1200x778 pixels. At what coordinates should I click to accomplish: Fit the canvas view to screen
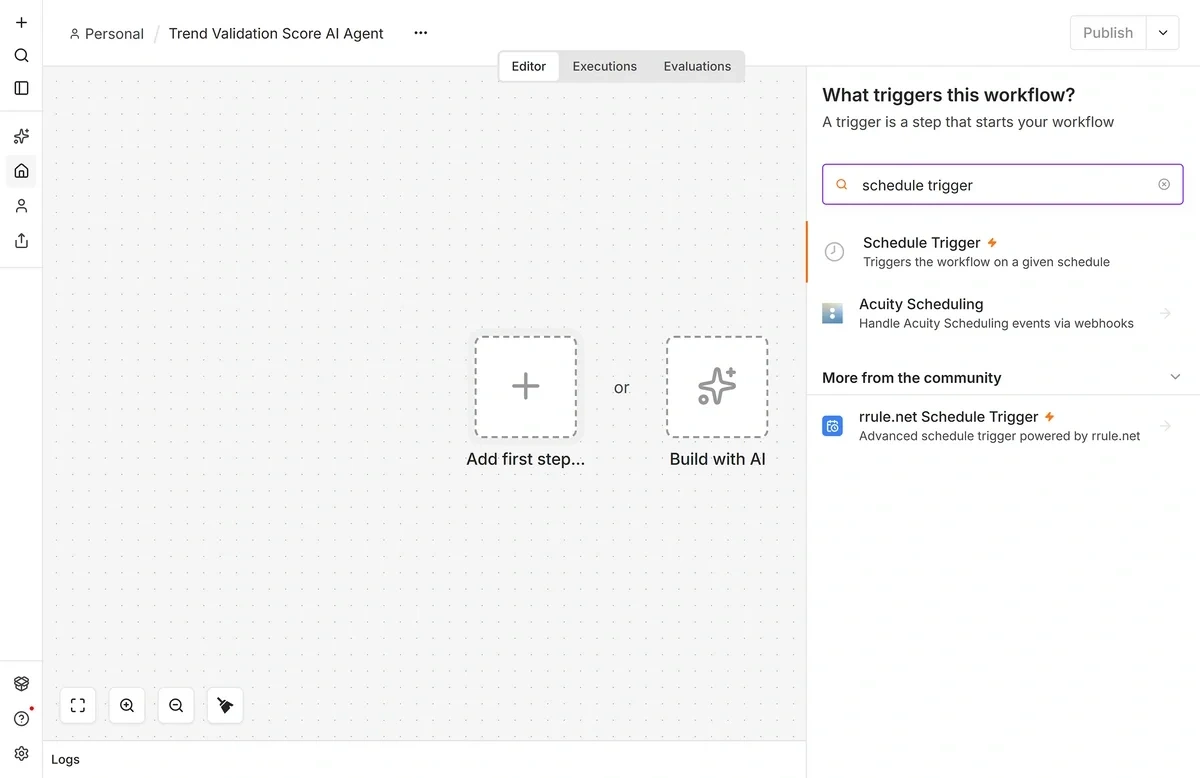78,705
